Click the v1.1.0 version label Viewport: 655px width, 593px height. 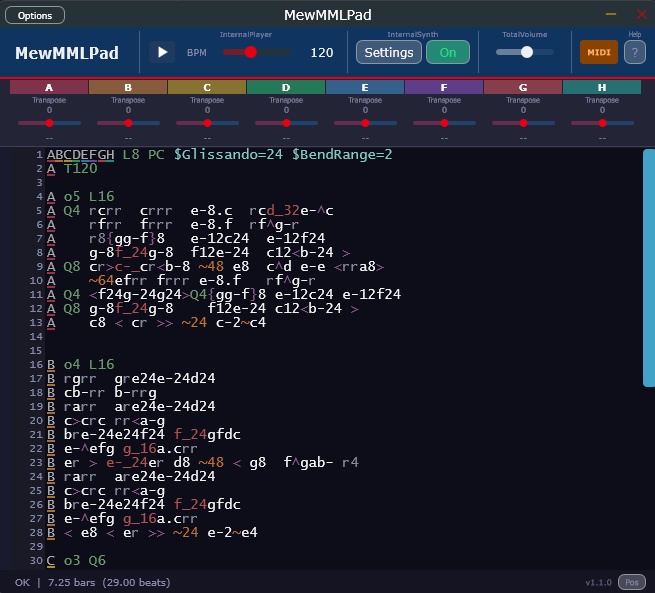(598, 582)
